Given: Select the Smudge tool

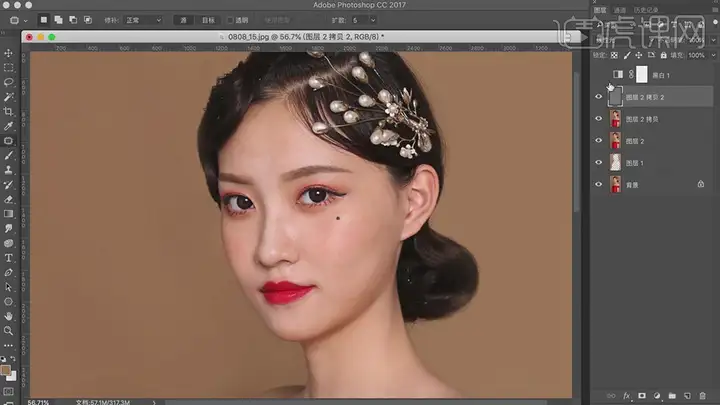Looking at the screenshot, I should point(8,229).
